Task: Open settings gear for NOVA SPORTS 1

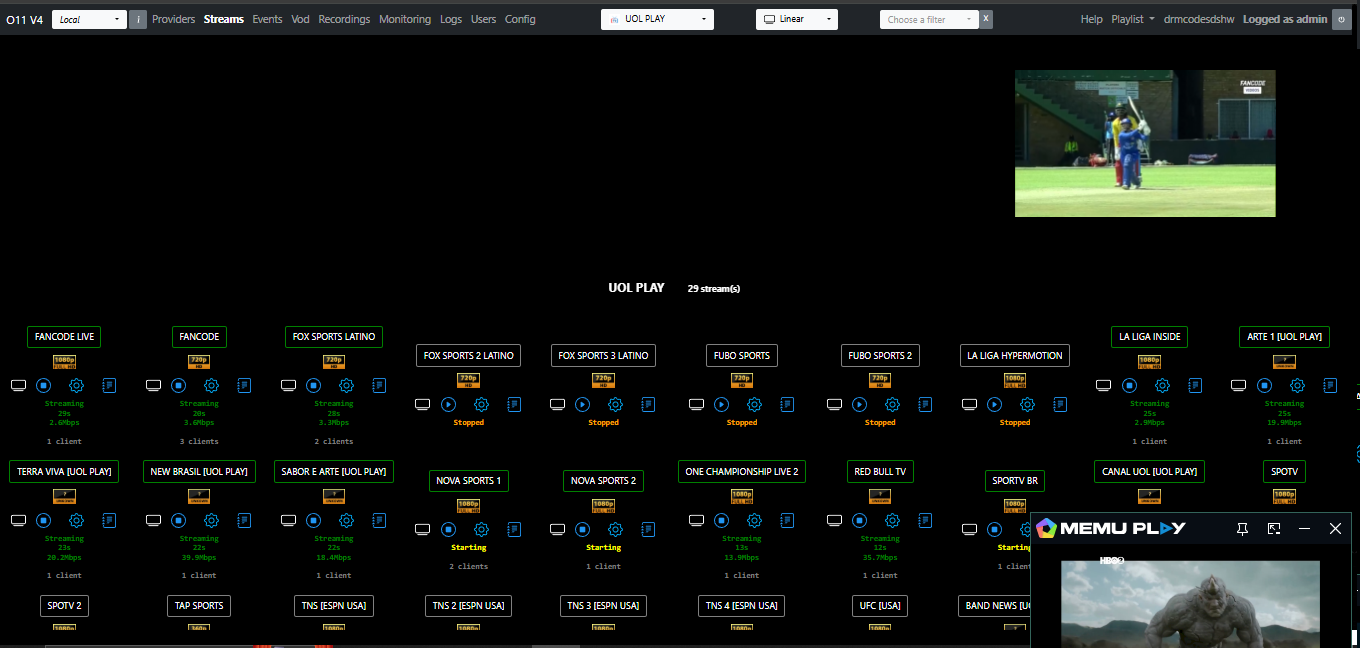Action: (481, 529)
